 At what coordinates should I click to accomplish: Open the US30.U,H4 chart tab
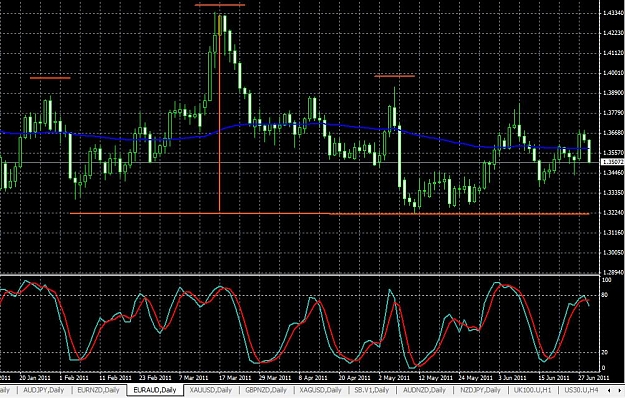582,390
